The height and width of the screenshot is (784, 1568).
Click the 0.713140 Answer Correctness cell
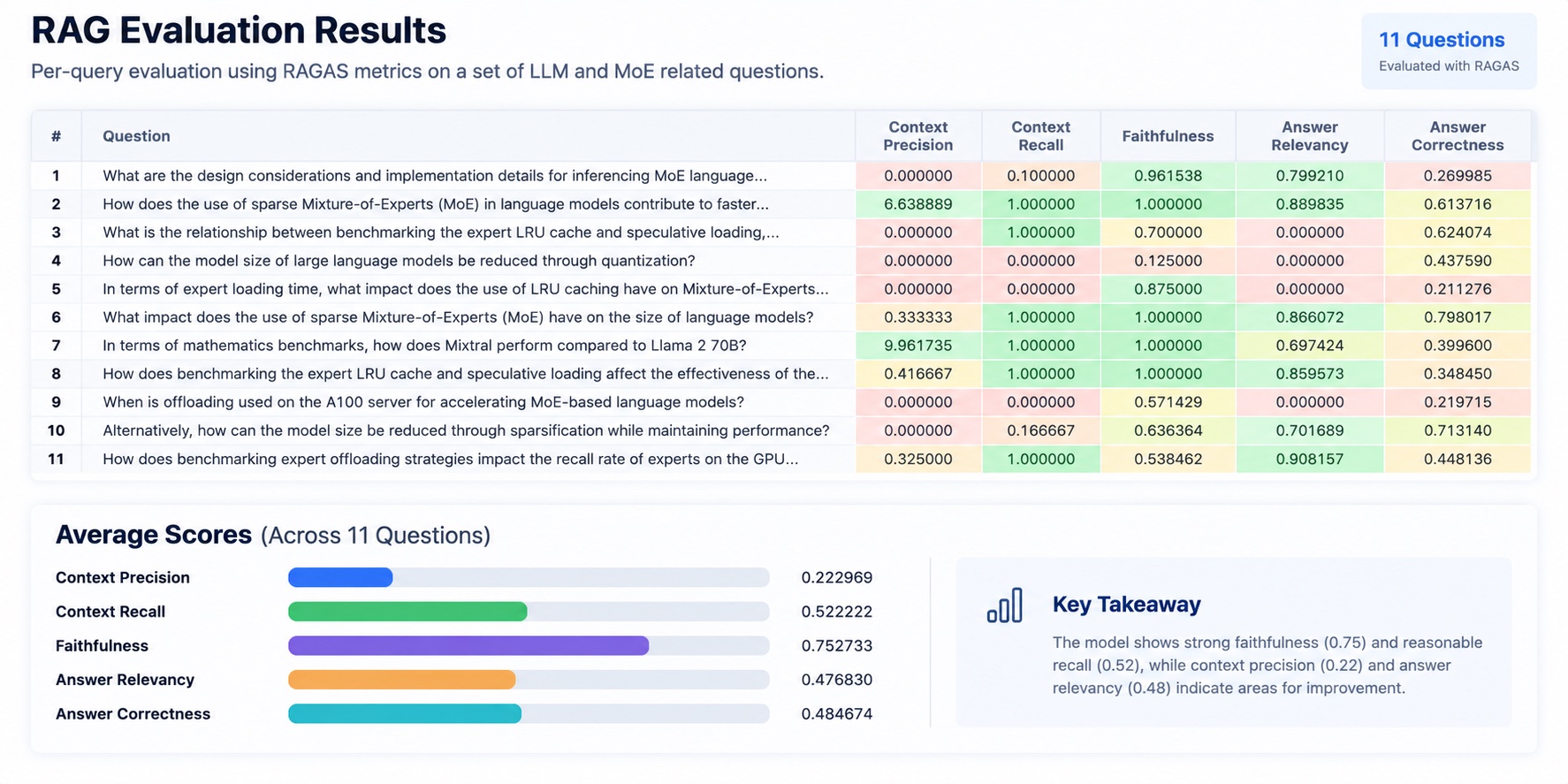coord(1458,430)
